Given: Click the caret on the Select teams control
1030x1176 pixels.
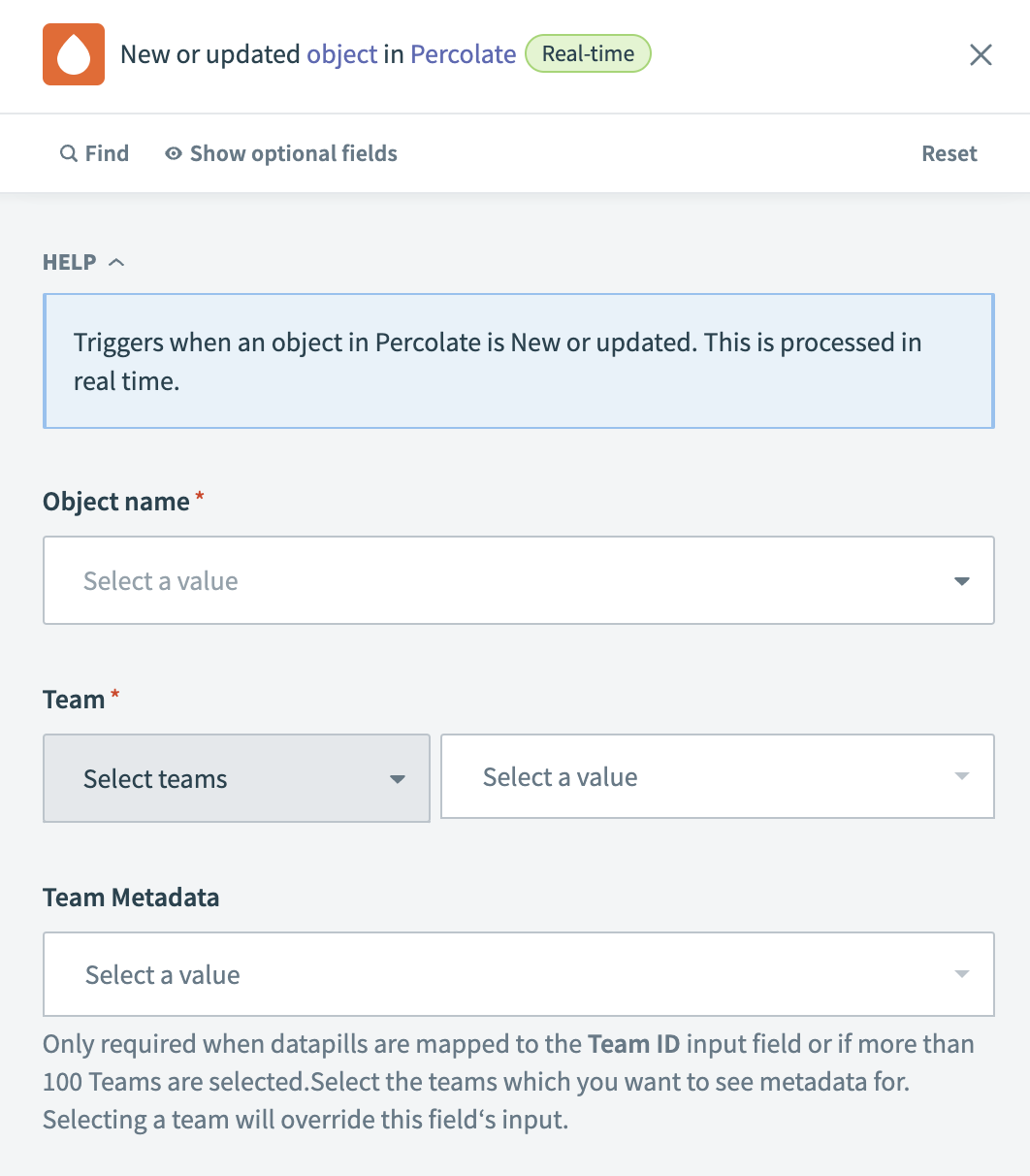Looking at the screenshot, I should point(398,778).
